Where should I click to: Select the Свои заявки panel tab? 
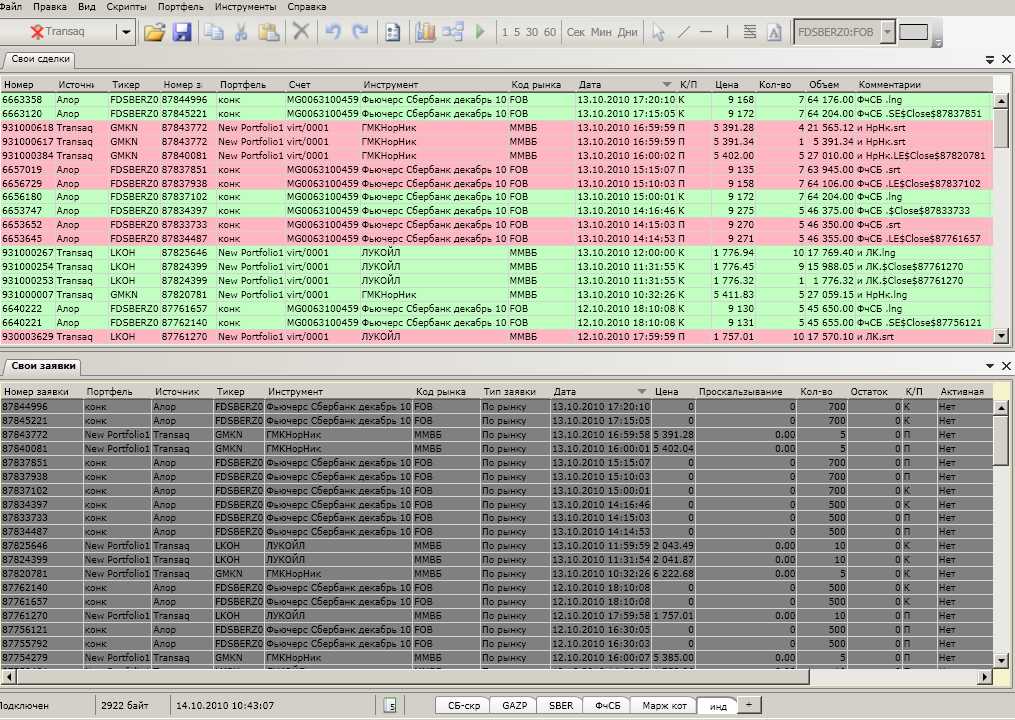tap(43, 366)
